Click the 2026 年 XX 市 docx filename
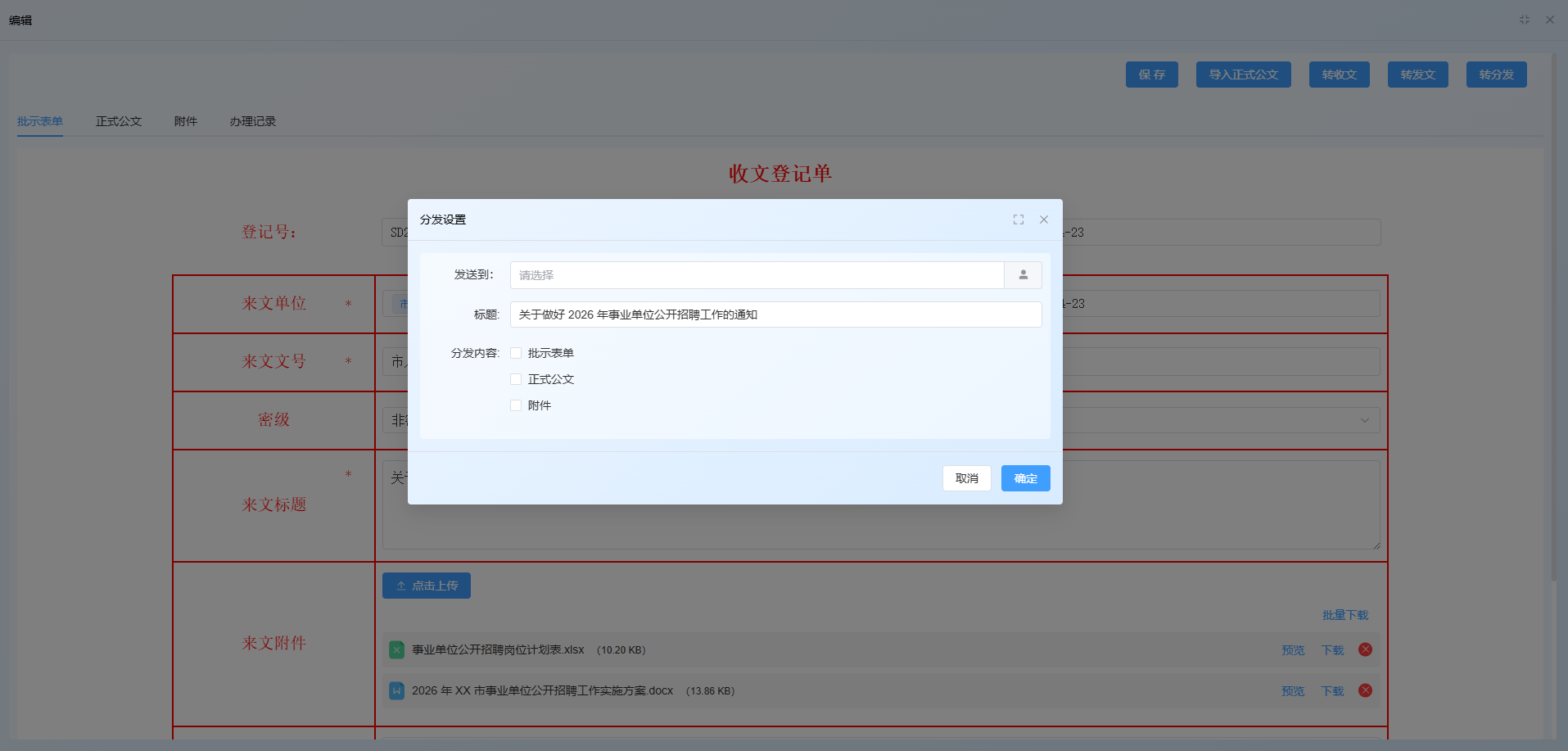 coord(542,690)
